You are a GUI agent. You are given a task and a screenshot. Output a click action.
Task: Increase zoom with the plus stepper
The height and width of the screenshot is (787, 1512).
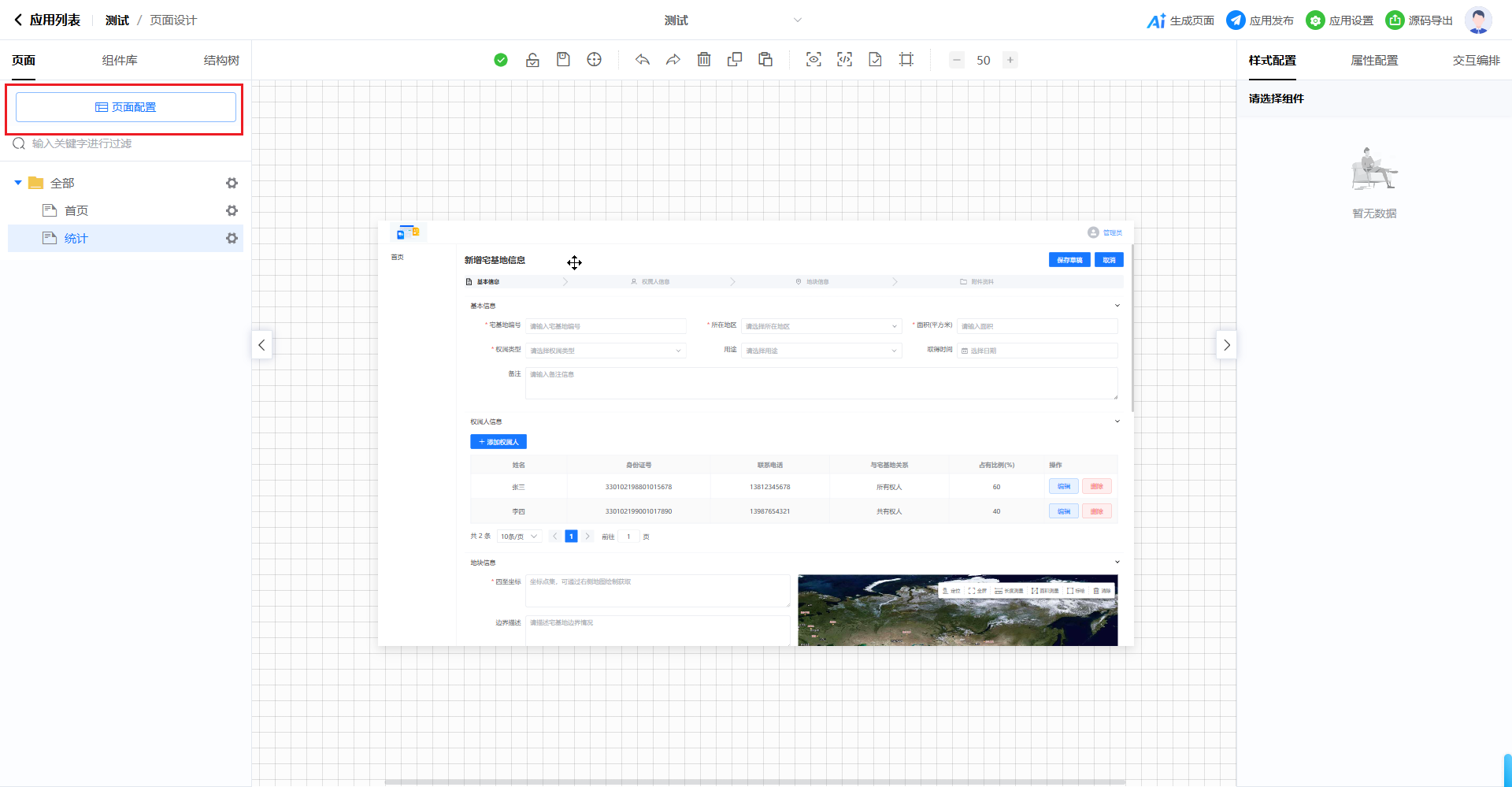[x=1010, y=60]
